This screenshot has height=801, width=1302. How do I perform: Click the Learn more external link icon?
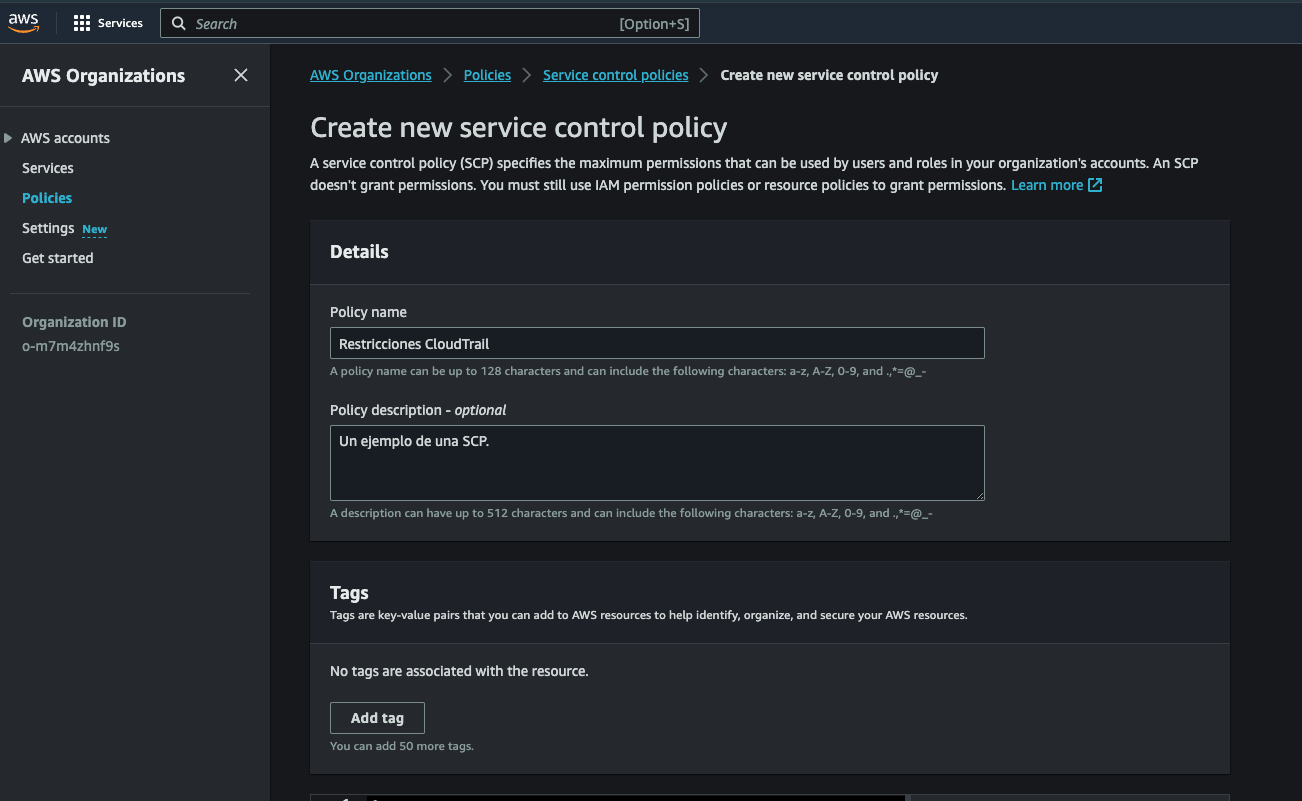pos(1095,185)
